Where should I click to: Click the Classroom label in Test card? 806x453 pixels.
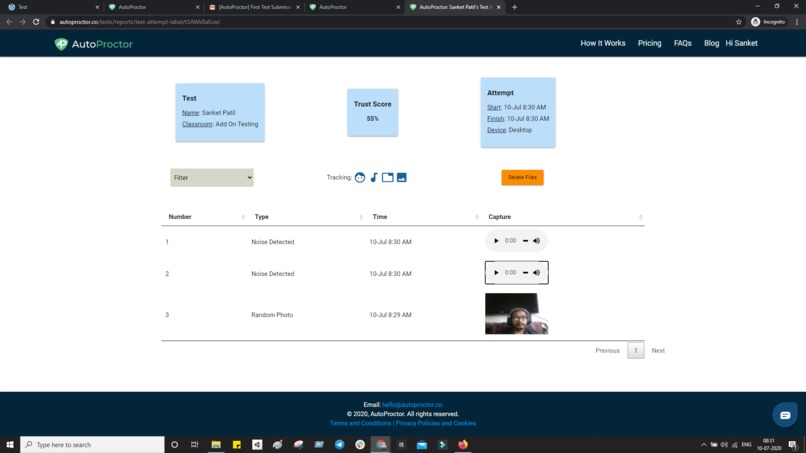(197, 124)
